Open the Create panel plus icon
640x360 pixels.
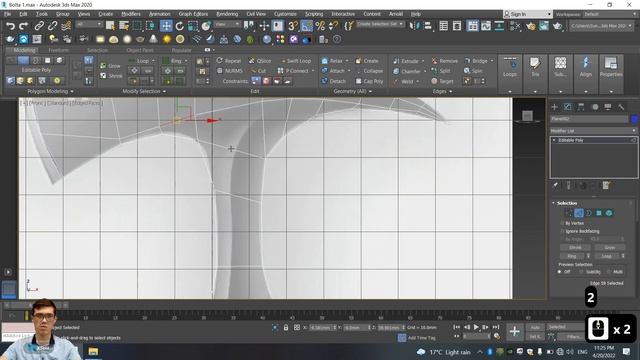point(554,107)
